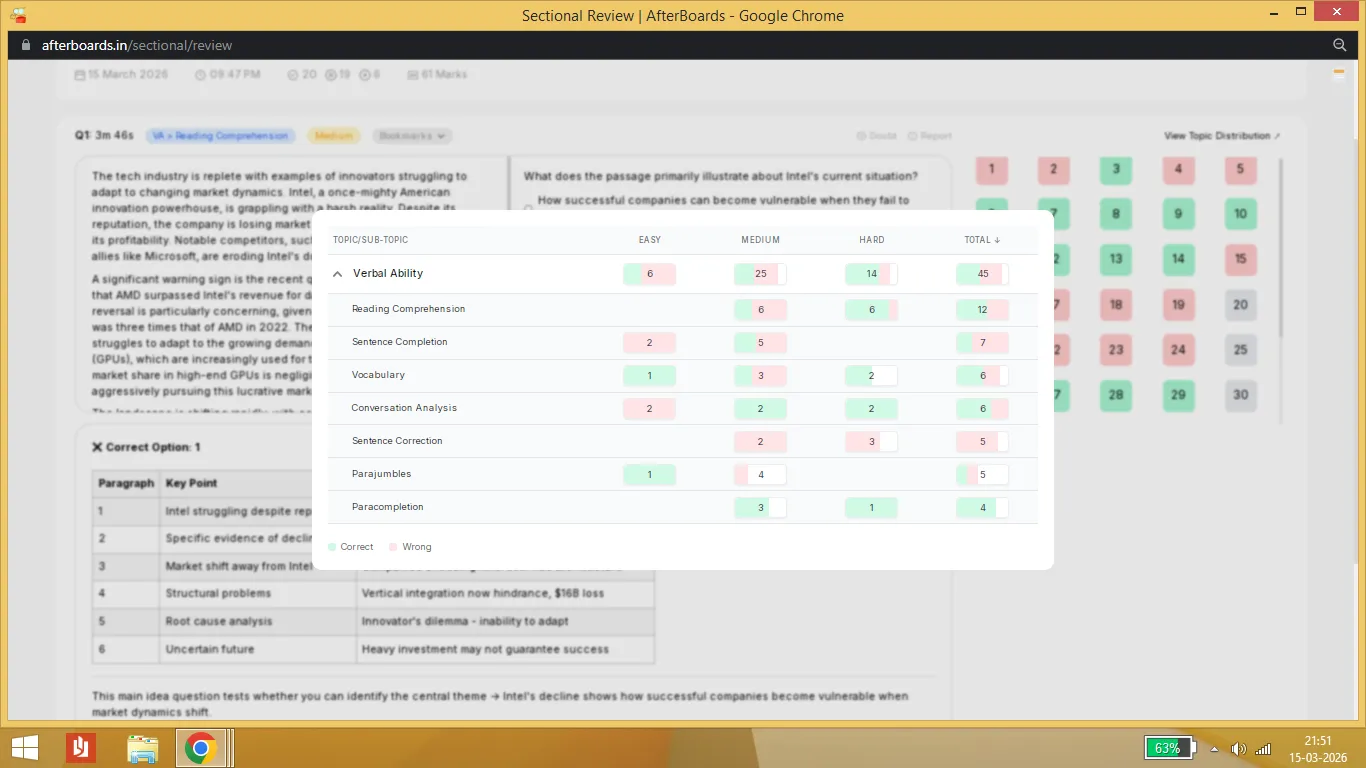Check the battery indicator showing 63%
The width and height of the screenshot is (1366, 768).
tap(1171, 748)
